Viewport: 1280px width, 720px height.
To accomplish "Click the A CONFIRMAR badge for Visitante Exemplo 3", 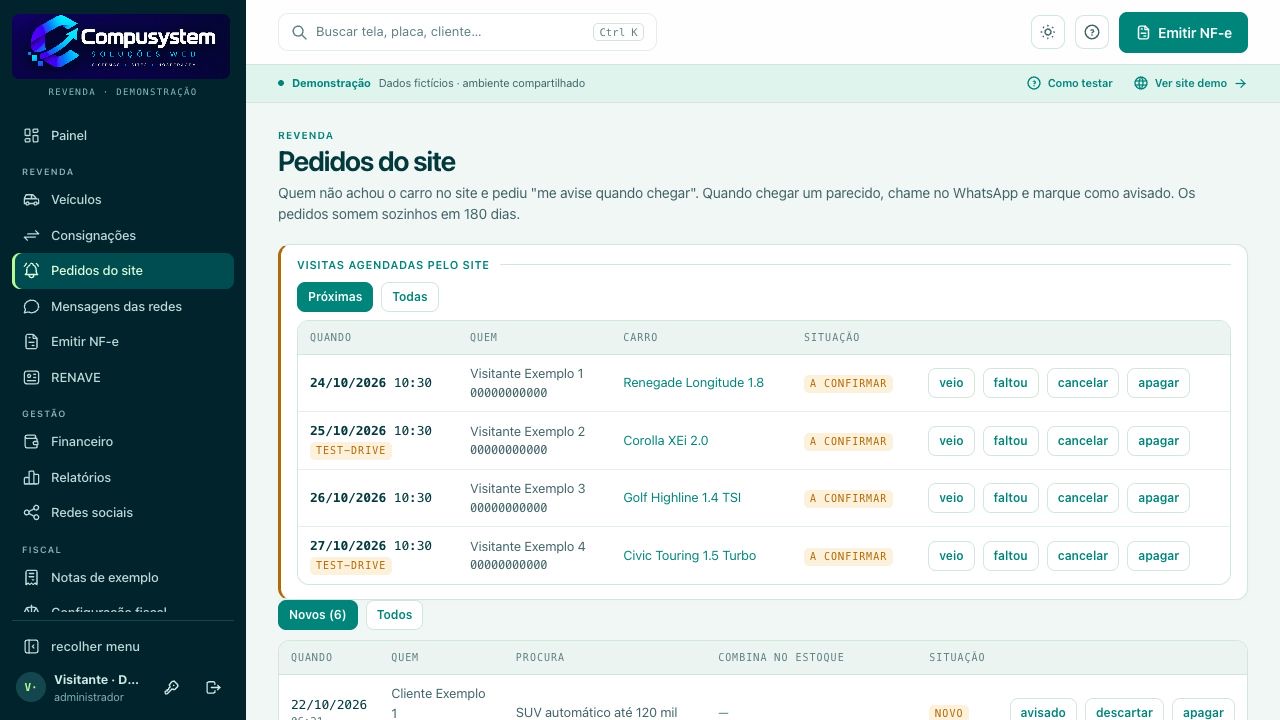I will pyautogui.click(x=848, y=498).
